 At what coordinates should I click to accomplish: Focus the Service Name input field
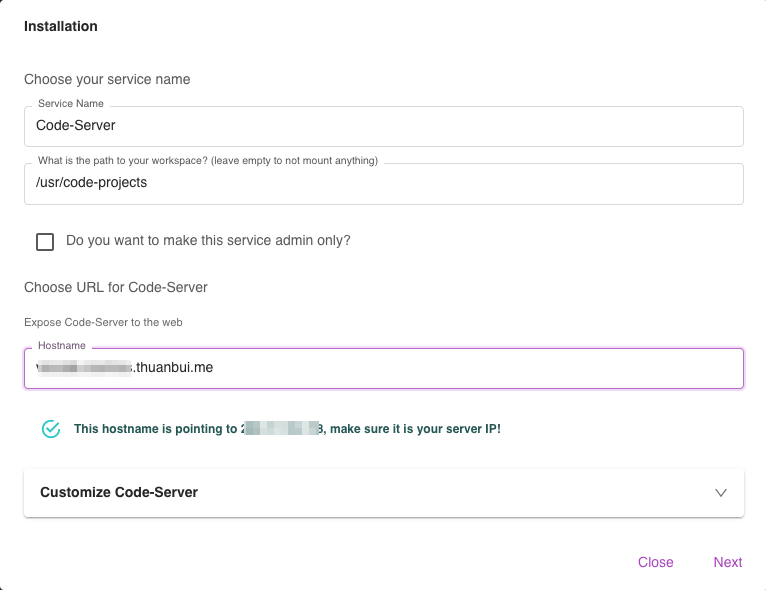click(383, 127)
